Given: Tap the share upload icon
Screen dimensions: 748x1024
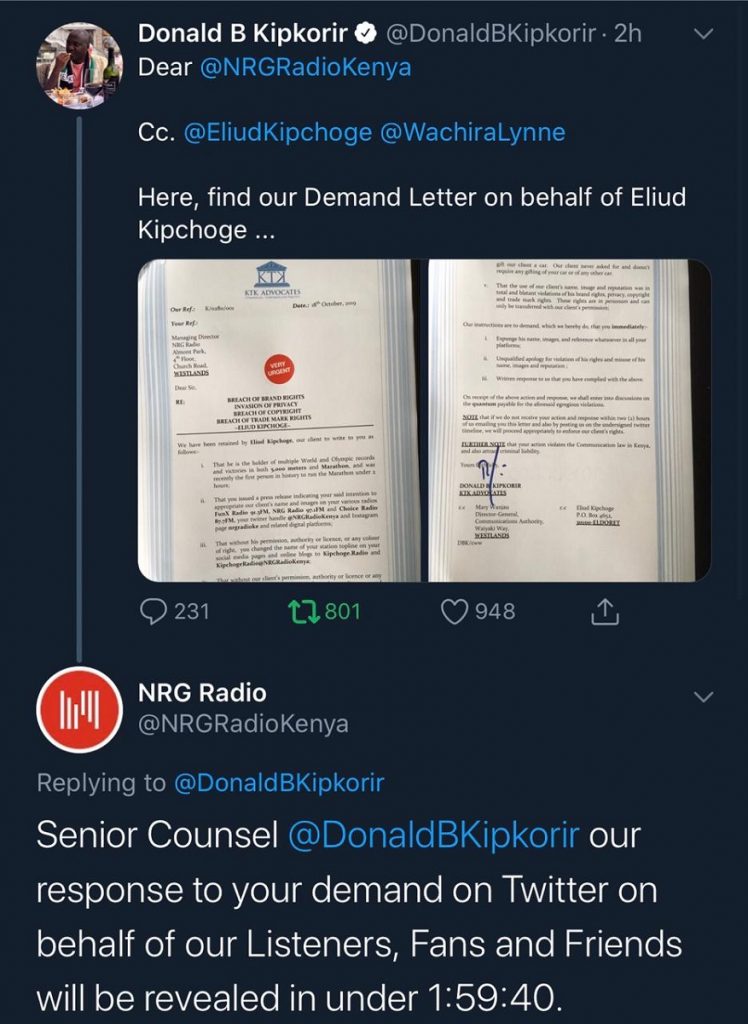Looking at the screenshot, I should pos(606,610).
